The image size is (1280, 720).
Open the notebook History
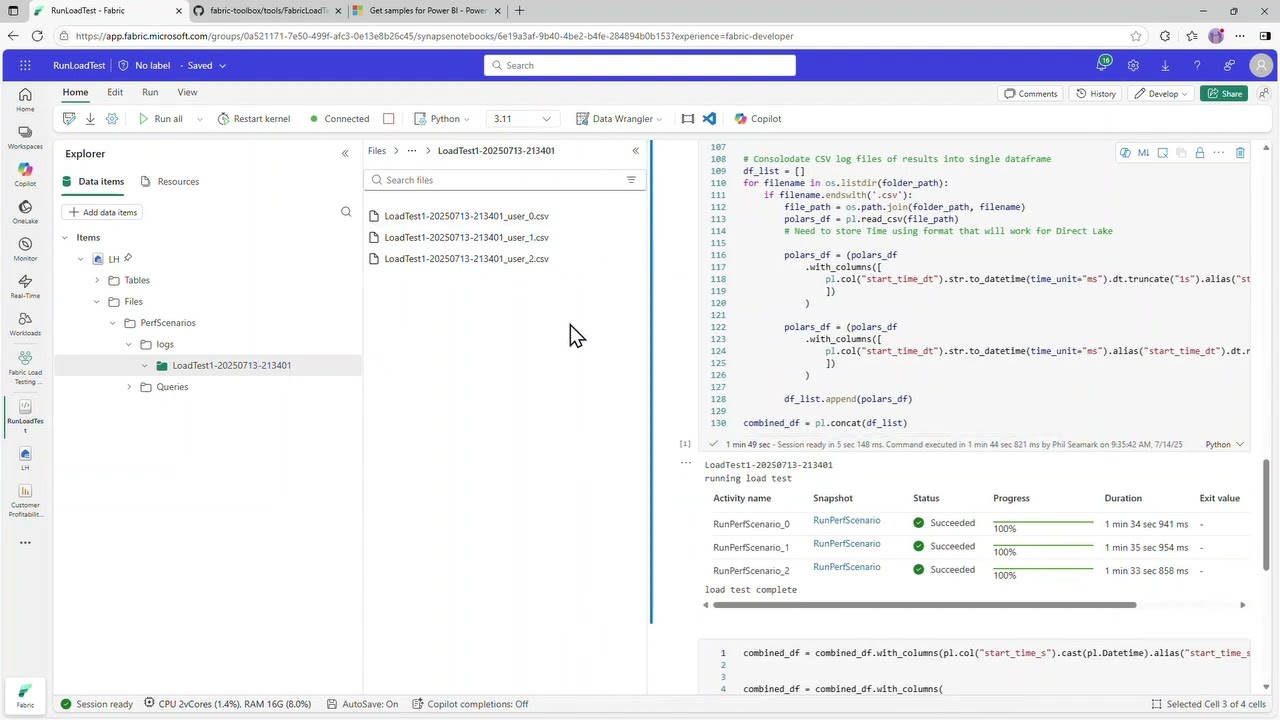[x=1095, y=94]
